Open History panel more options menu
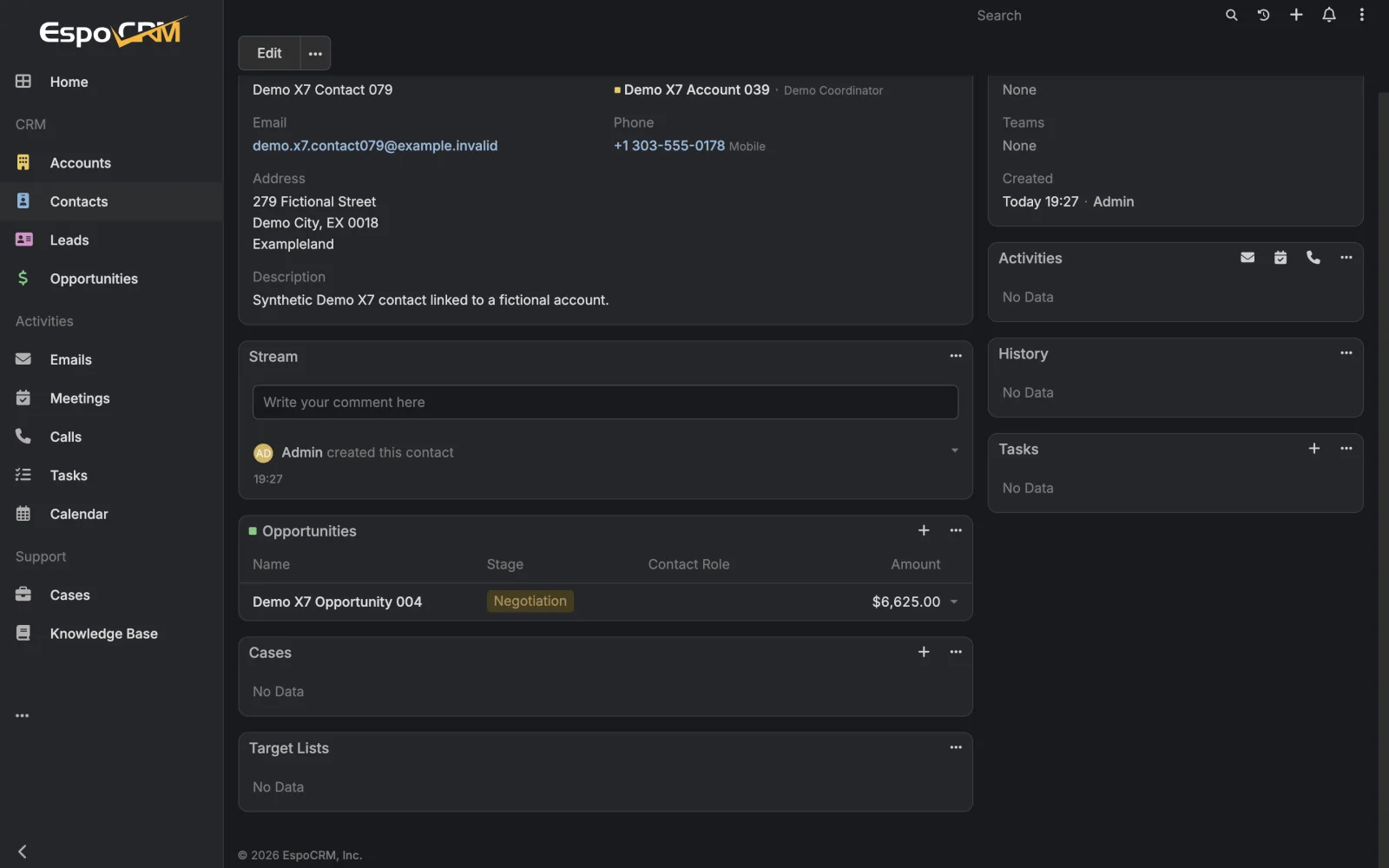 1346,353
